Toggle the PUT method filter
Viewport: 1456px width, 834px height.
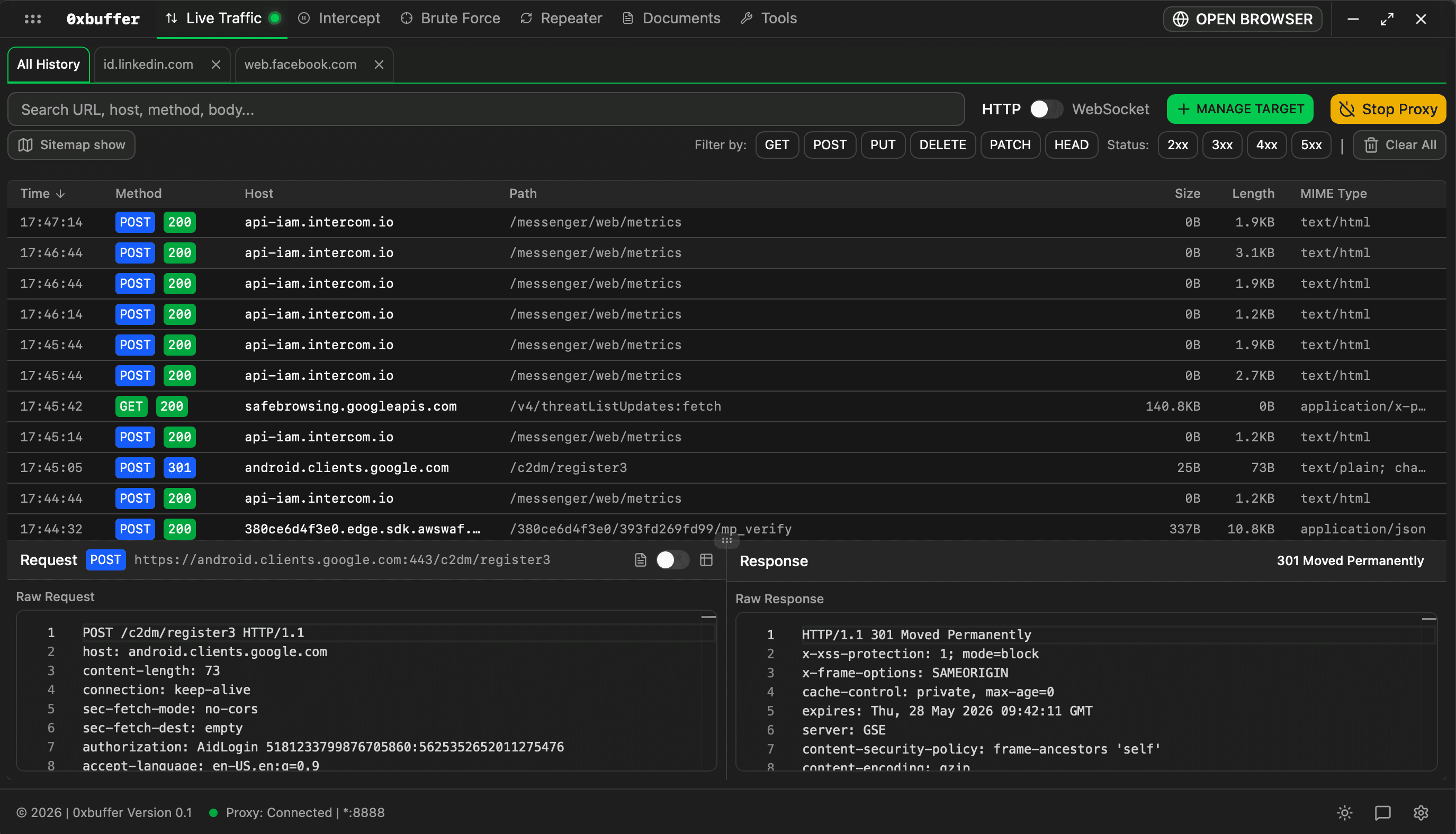coord(883,145)
